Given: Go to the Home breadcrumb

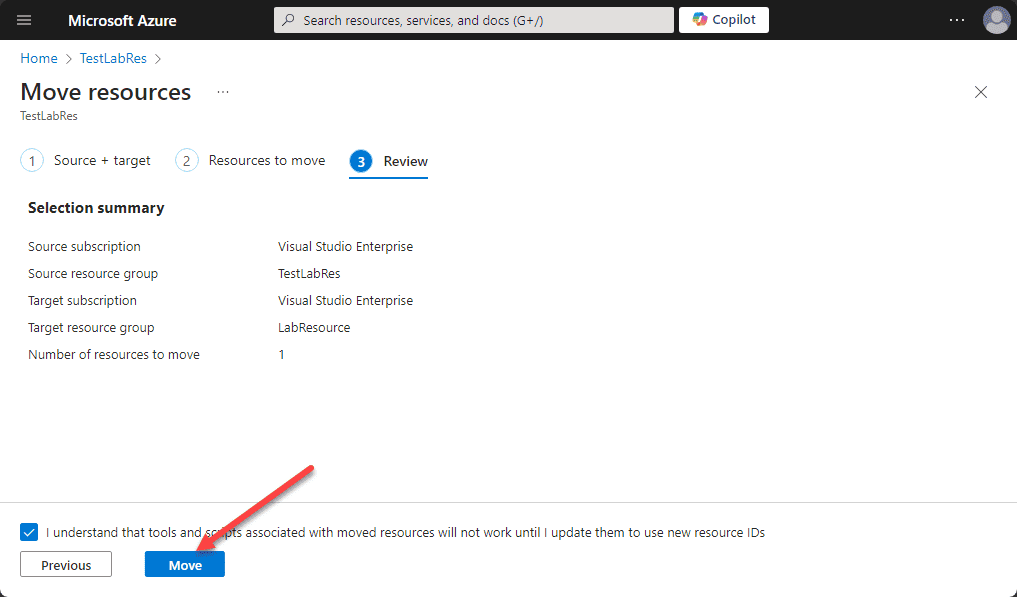Looking at the screenshot, I should pos(39,58).
